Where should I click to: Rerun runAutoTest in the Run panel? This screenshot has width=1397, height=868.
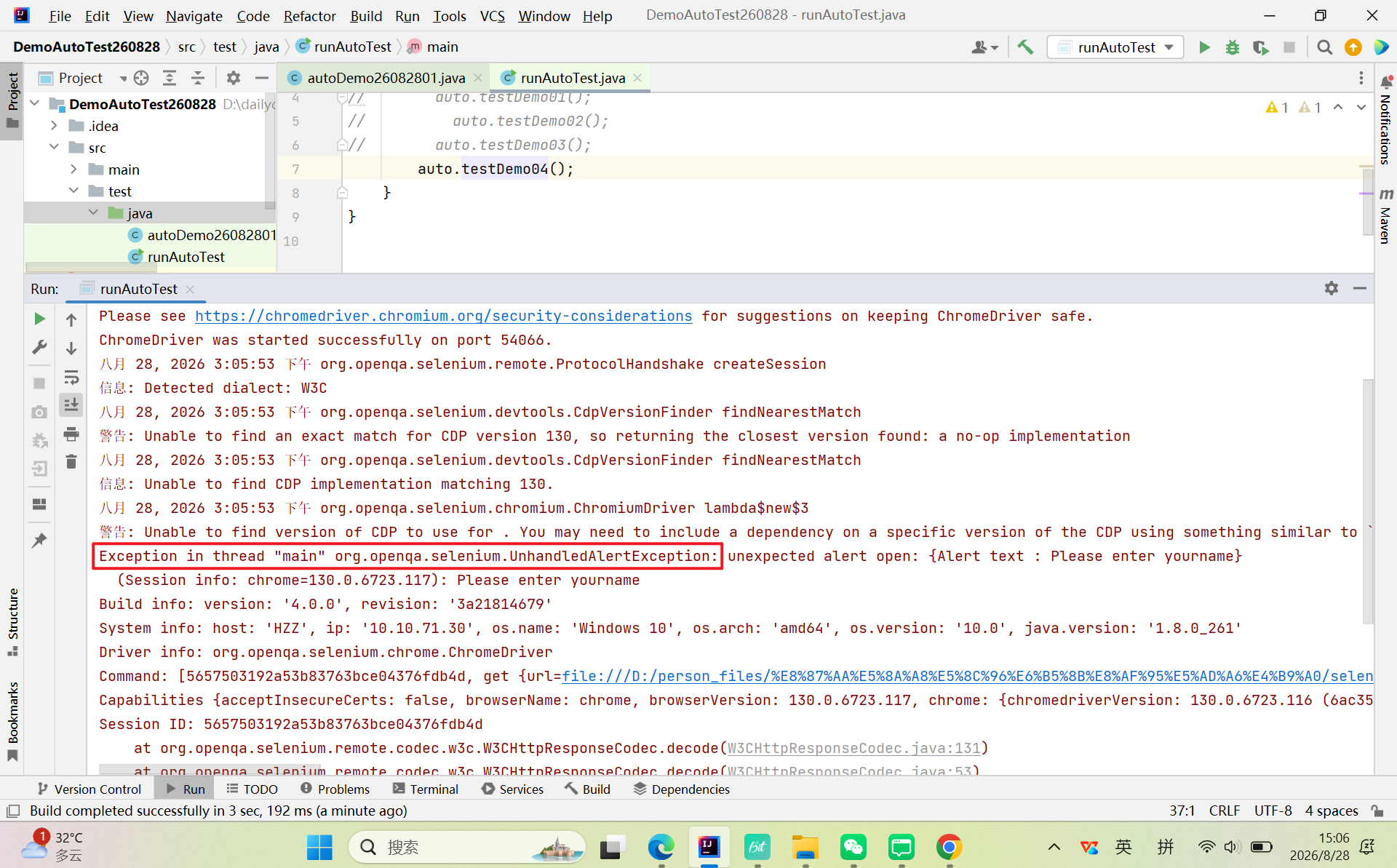[39, 319]
